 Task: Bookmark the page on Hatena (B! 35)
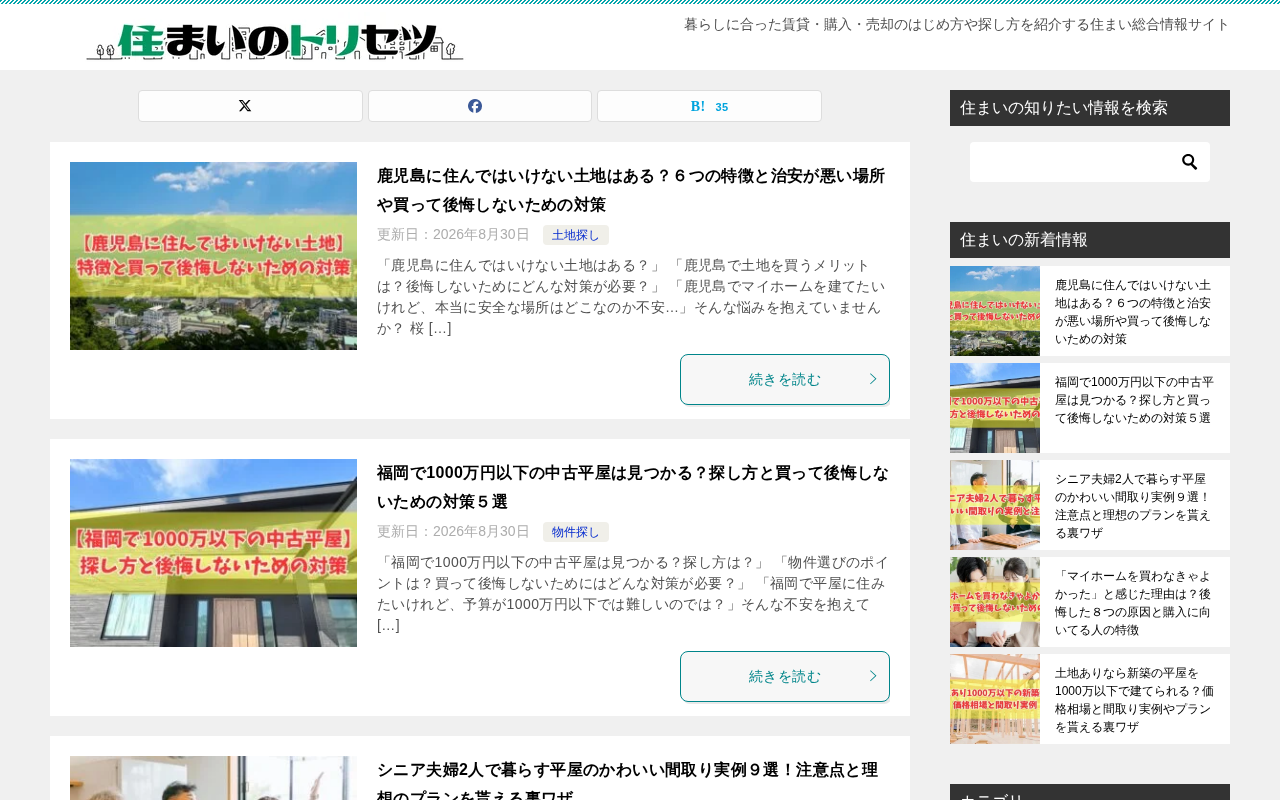pyautogui.click(x=709, y=106)
